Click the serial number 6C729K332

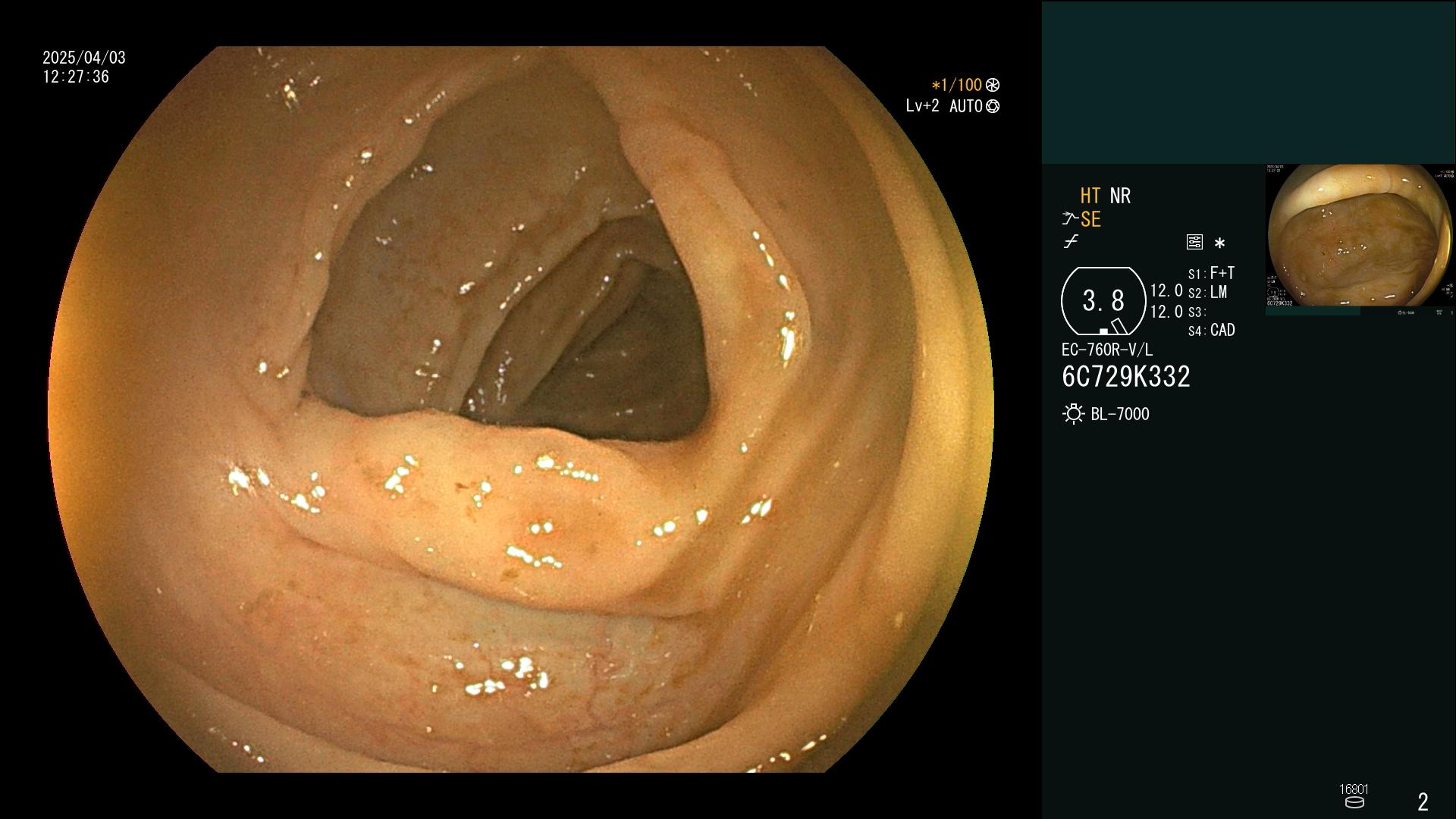[1126, 377]
